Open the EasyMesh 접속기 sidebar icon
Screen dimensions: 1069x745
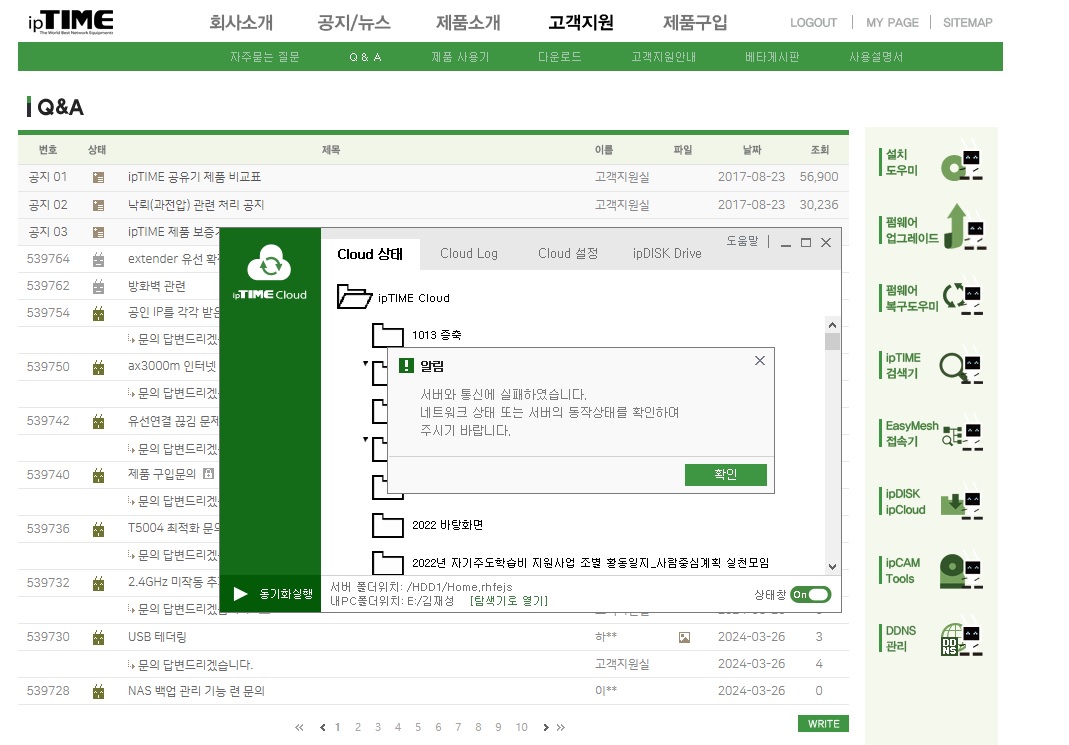coord(962,436)
